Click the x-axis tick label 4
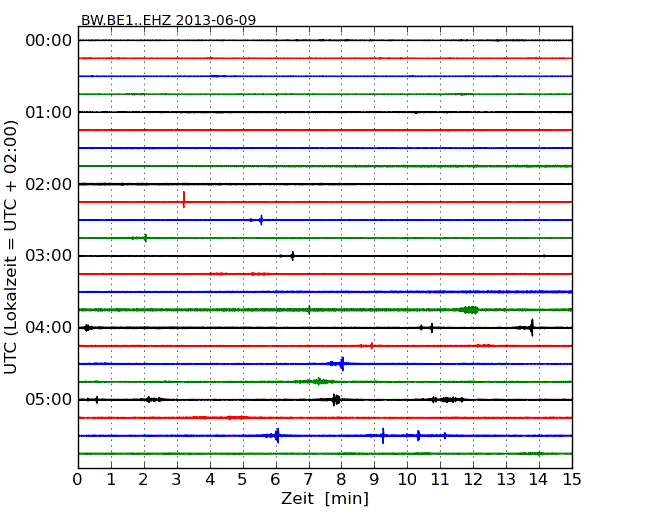650x520 pixels. pyautogui.click(x=210, y=480)
